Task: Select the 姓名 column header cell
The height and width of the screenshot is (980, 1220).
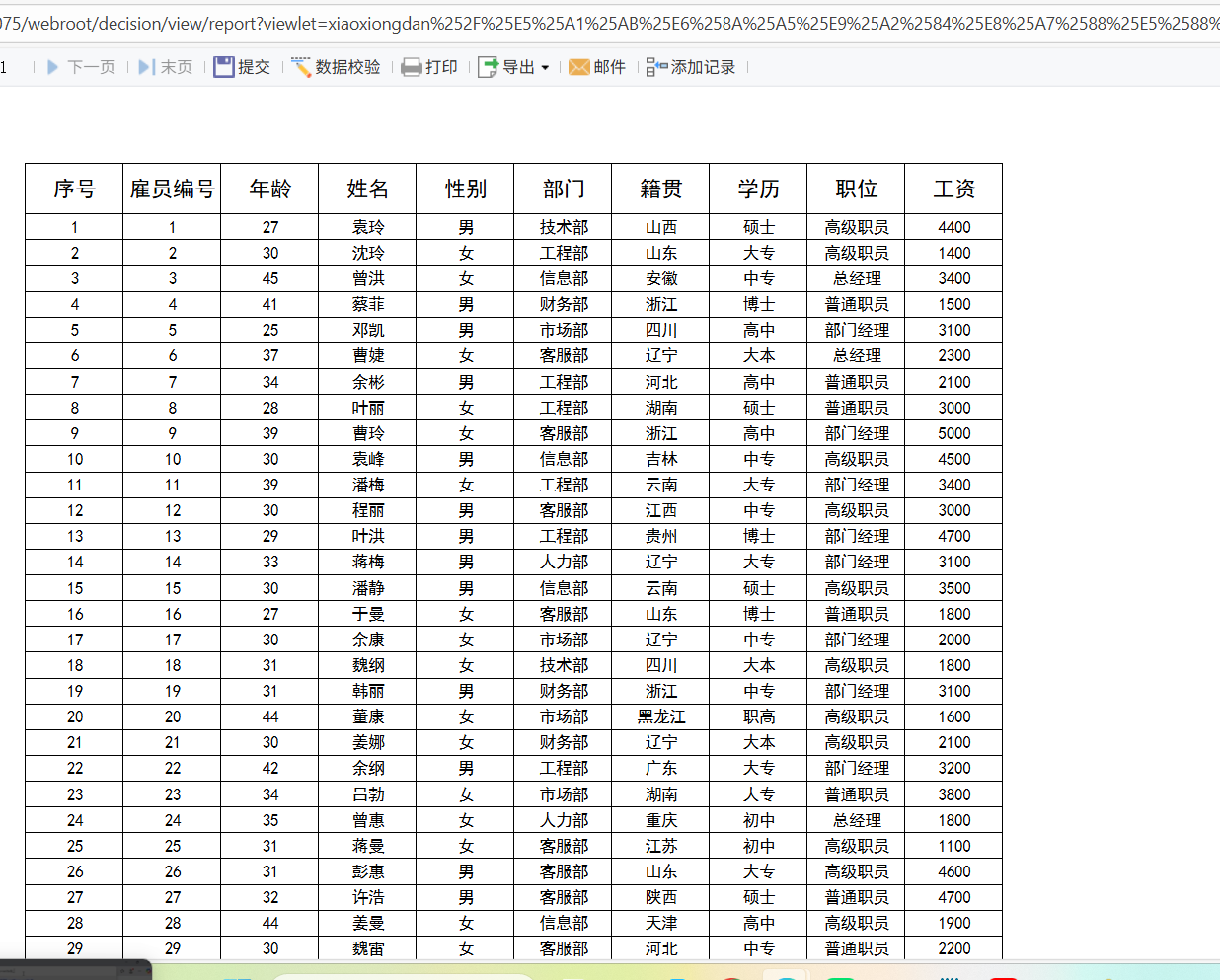Action: [x=367, y=188]
